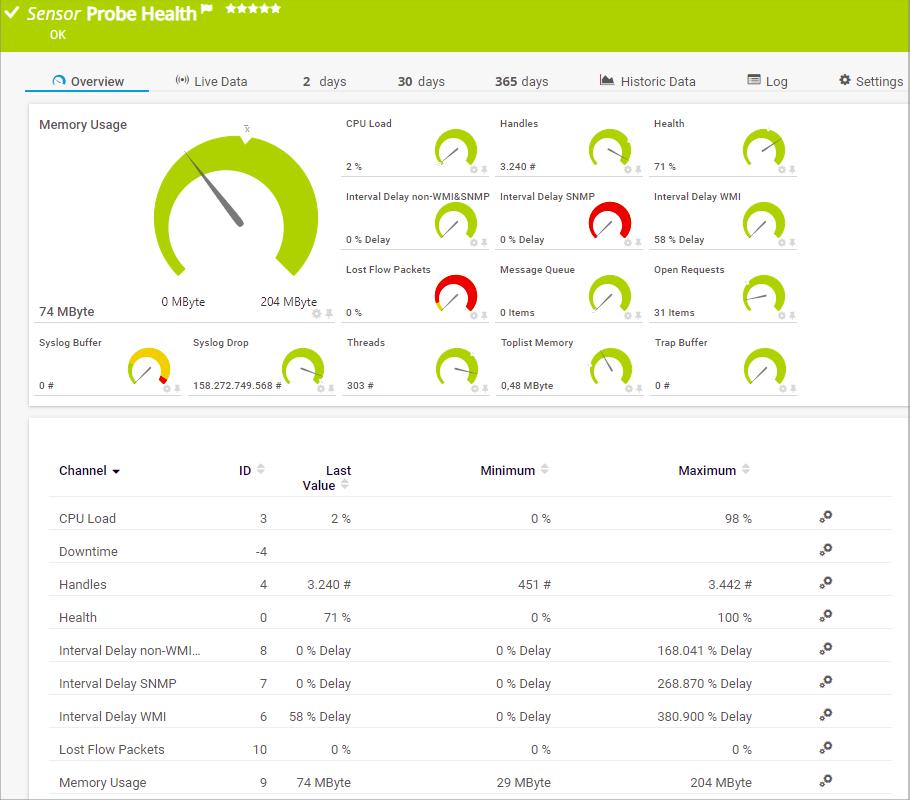This screenshot has width=910, height=800.
Task: Click the '380.900 % Delay' maximum value
Action: [x=704, y=717]
